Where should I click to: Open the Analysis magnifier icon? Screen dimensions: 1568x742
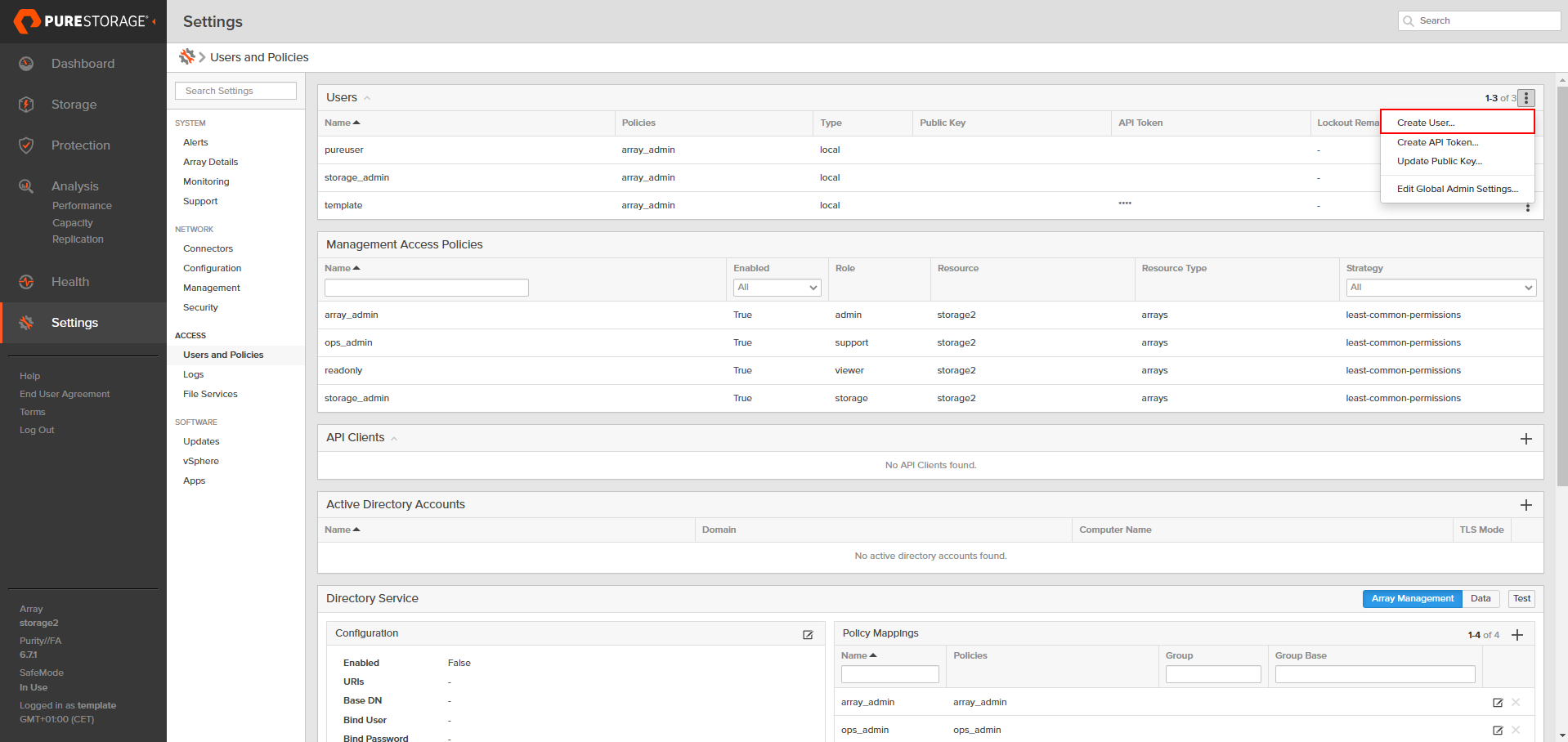pyautogui.click(x=26, y=186)
